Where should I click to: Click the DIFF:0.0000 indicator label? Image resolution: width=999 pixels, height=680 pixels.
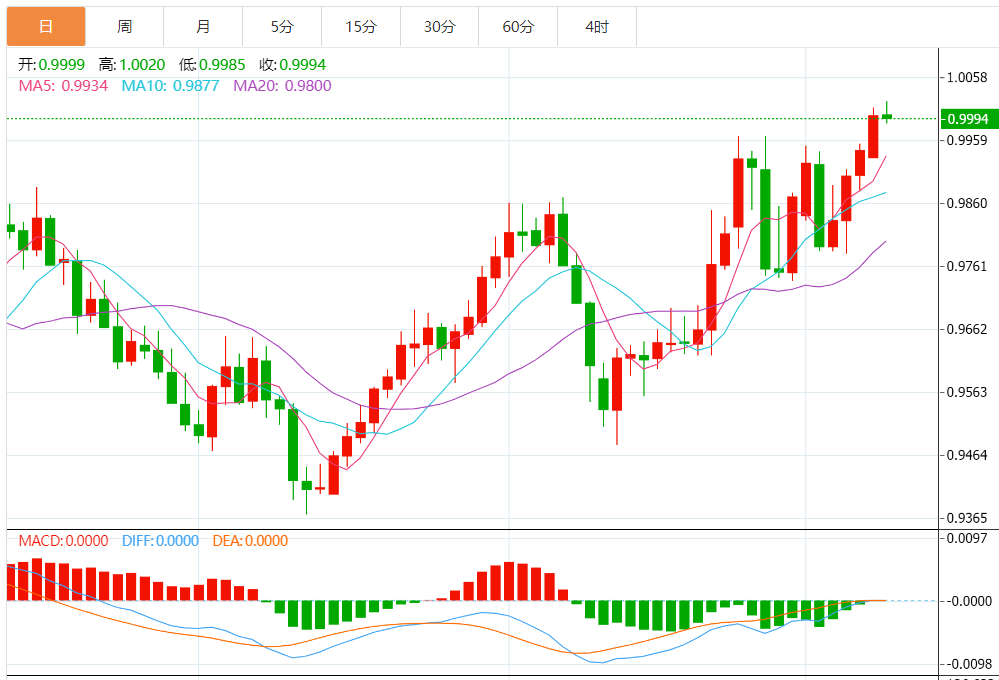[161, 541]
